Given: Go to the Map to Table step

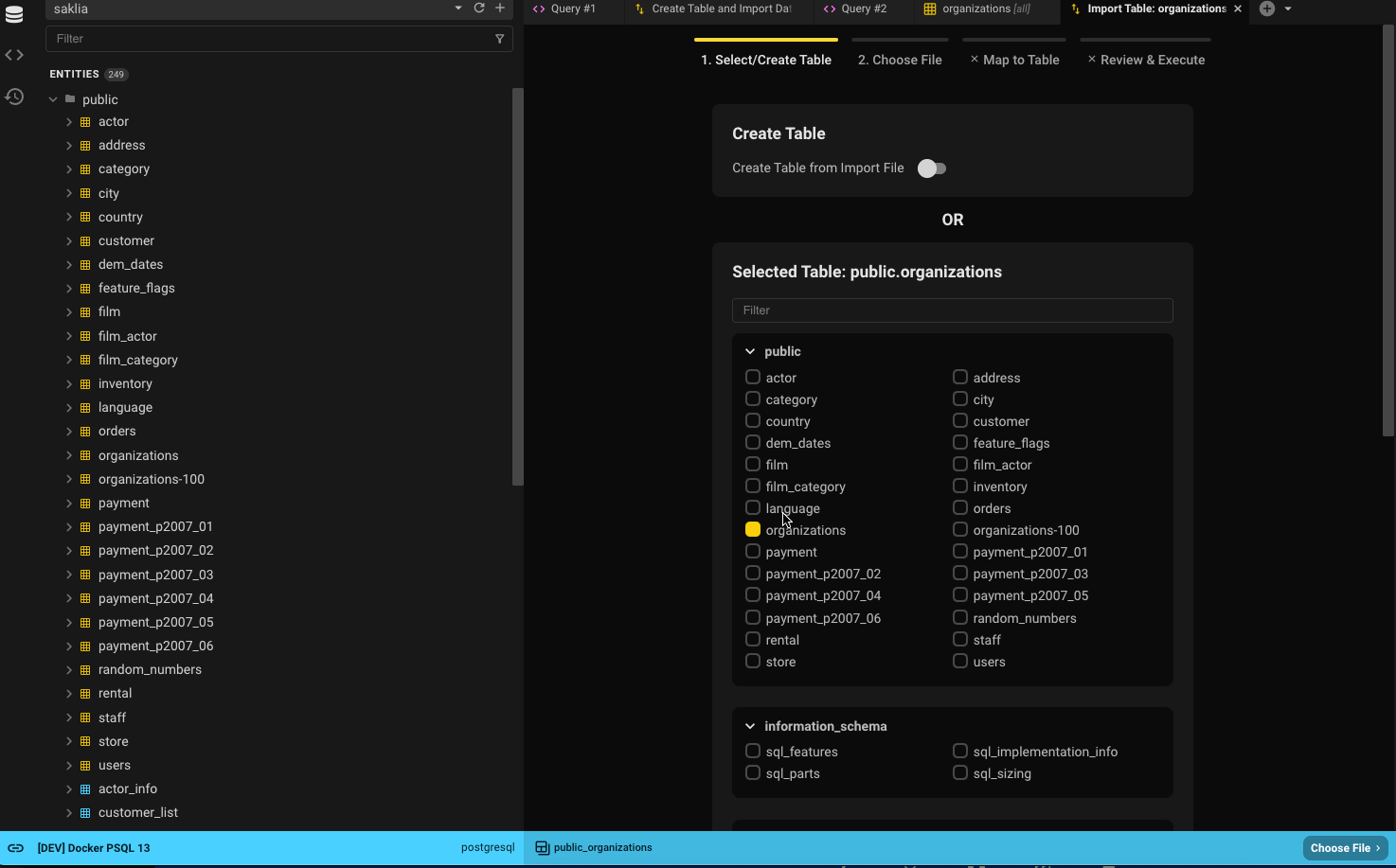Looking at the screenshot, I should pyautogui.click(x=1014, y=60).
